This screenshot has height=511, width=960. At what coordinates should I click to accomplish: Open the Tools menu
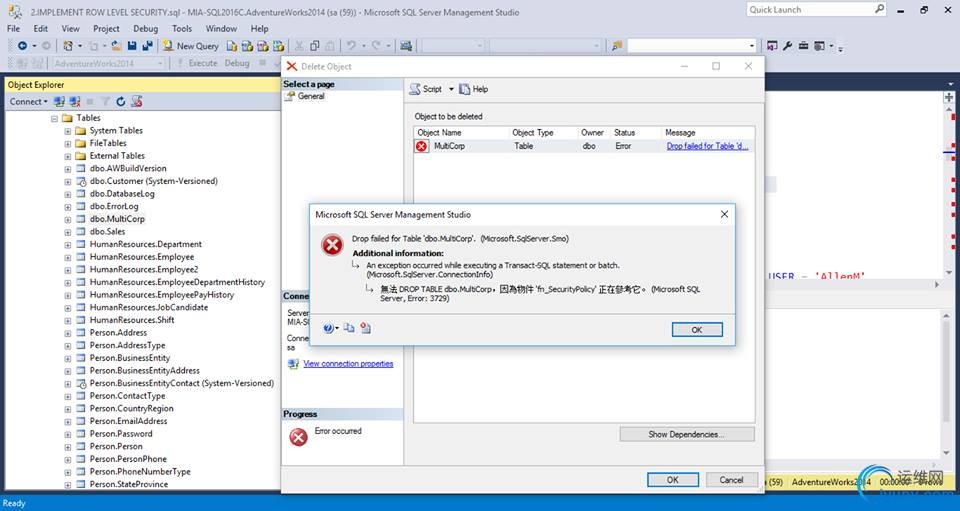(182, 28)
